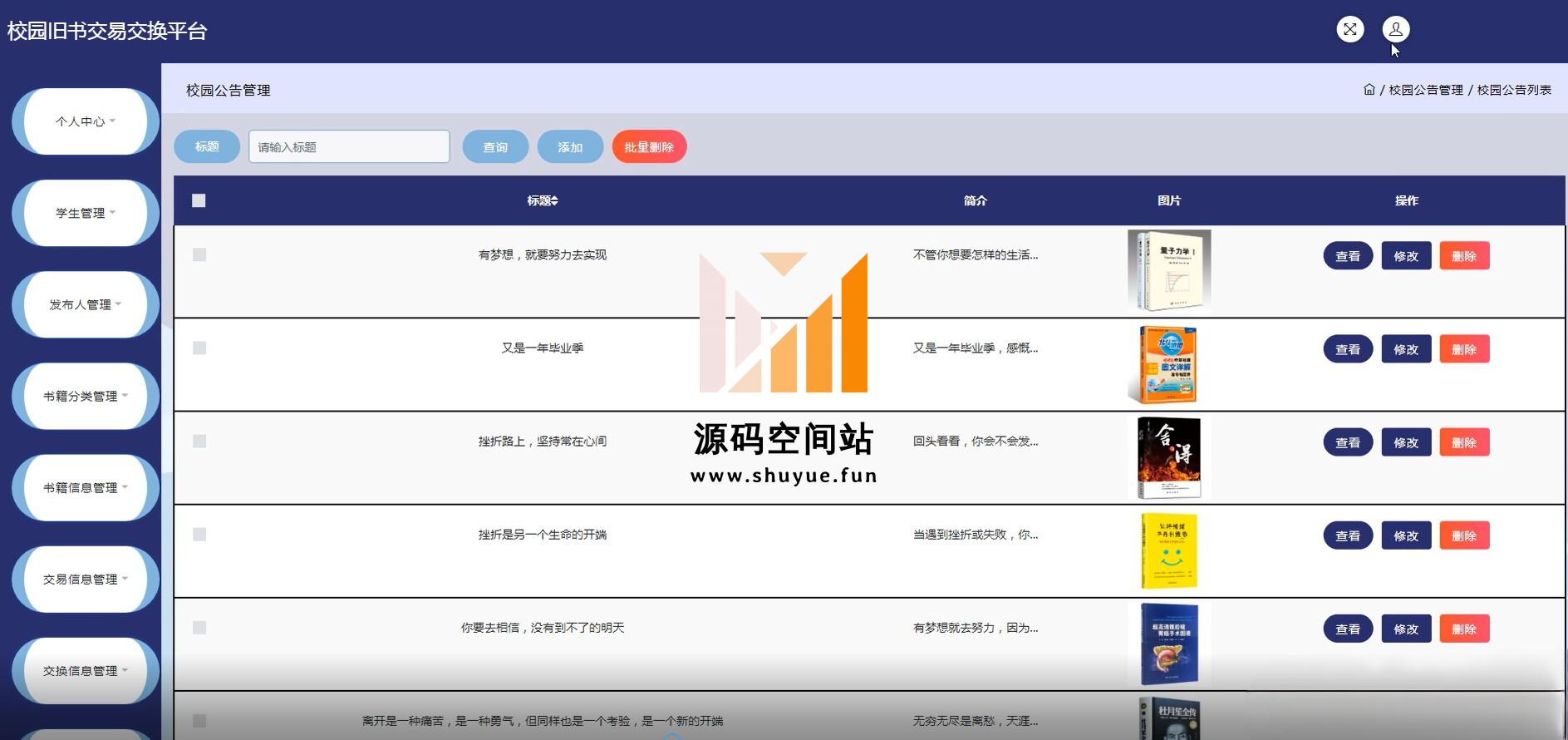Edit the 又是一年毕业季 announcement
Screen dimensions: 1568x740
click(1406, 349)
